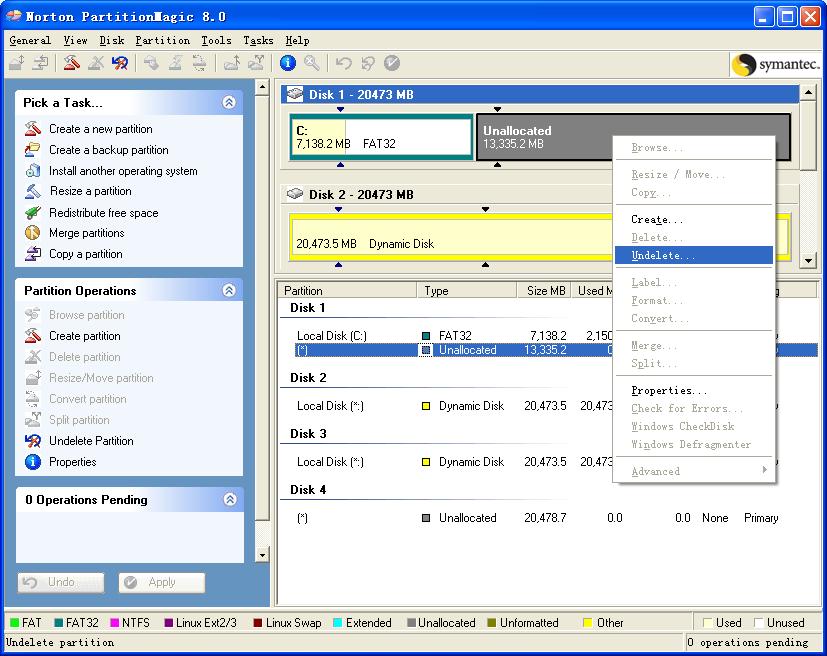
Task: Click the Undelete Partition icon in sidebar
Action: (x=33, y=441)
